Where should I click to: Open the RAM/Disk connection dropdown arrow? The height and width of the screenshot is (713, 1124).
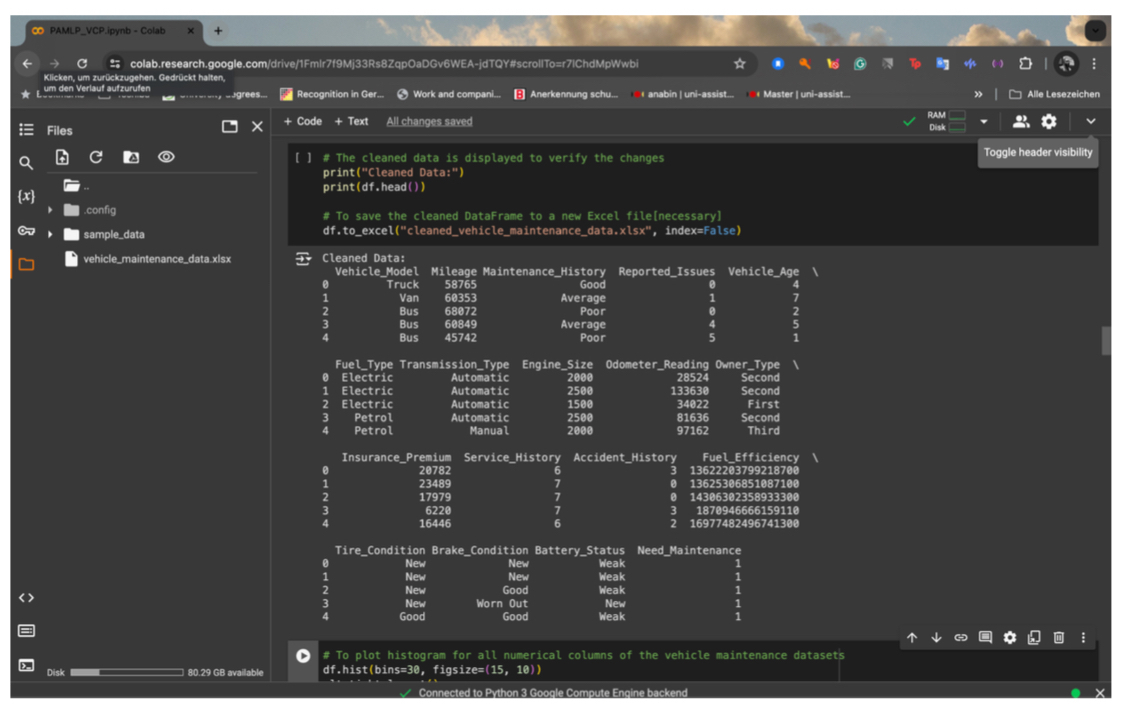coord(983,122)
